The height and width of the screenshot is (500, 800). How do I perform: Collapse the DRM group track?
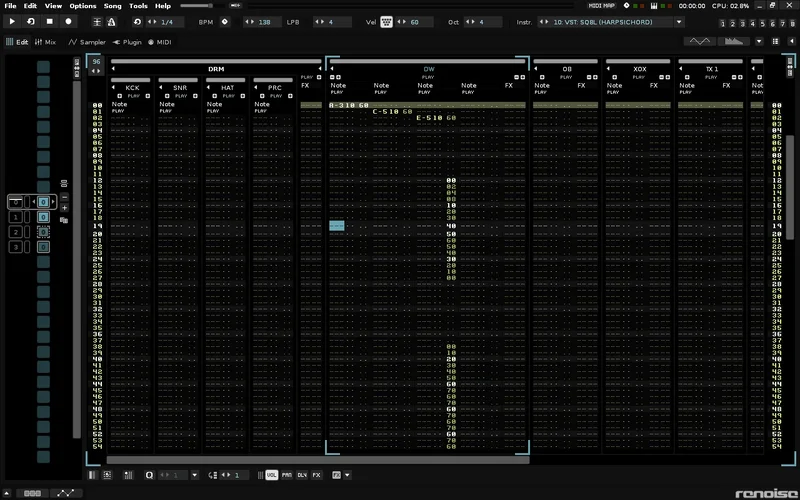click(113, 69)
